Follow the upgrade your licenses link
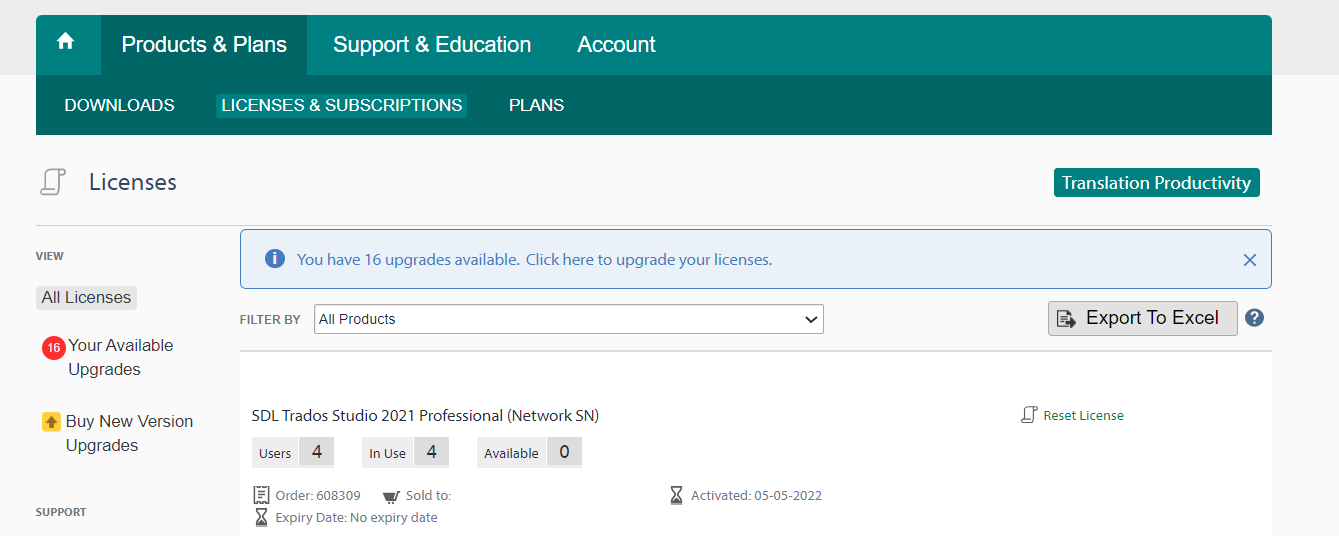Viewport: 1339px width, 536px height. tap(649, 259)
